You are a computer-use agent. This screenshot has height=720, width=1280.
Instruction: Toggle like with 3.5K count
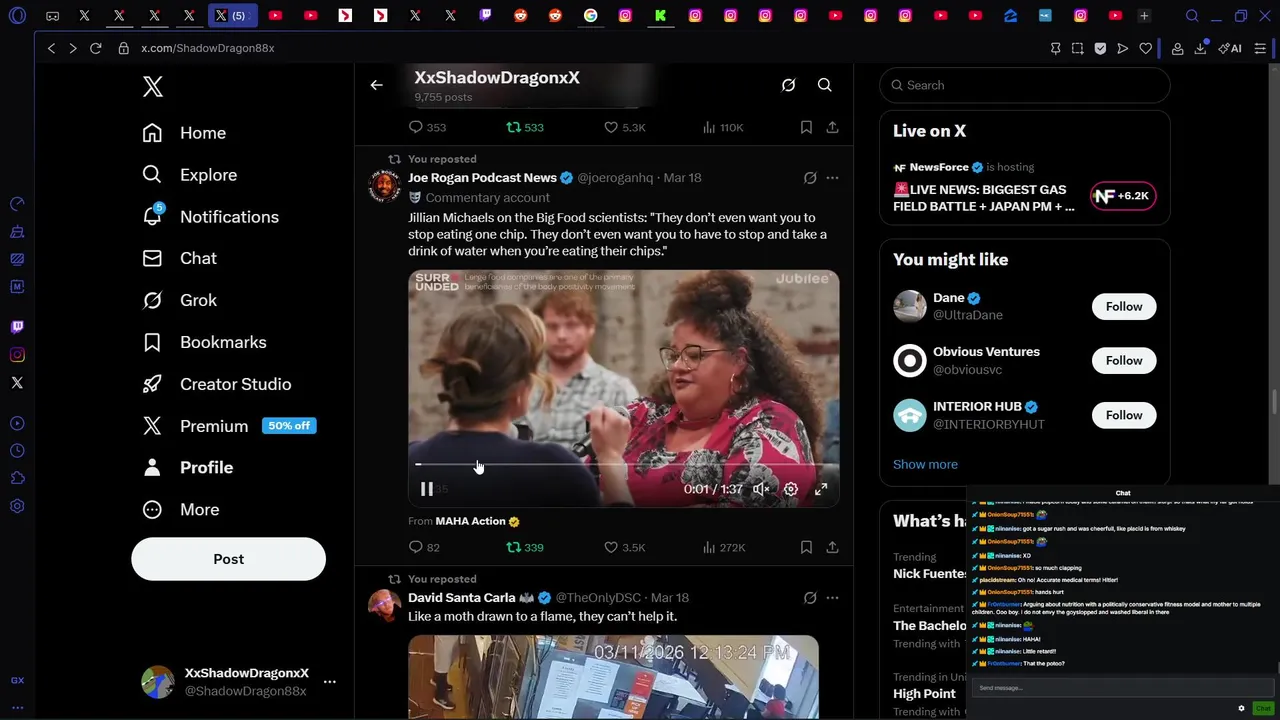pos(624,547)
